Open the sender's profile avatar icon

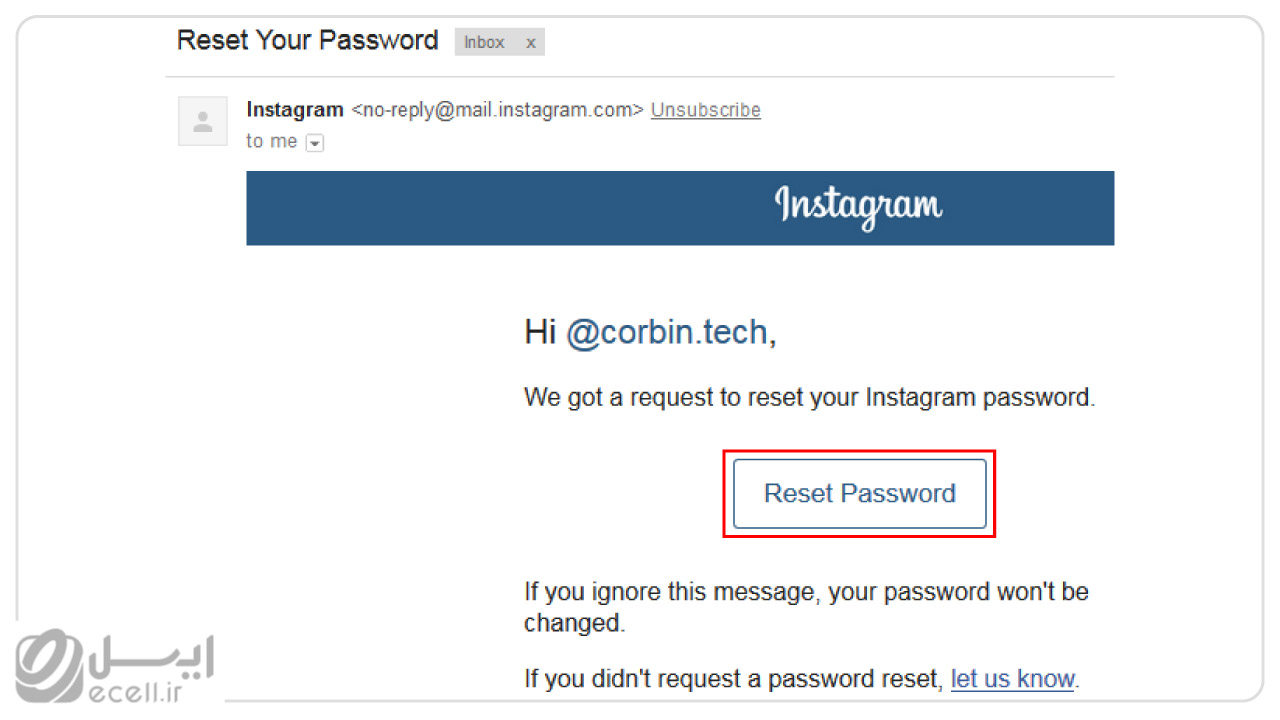[x=203, y=122]
